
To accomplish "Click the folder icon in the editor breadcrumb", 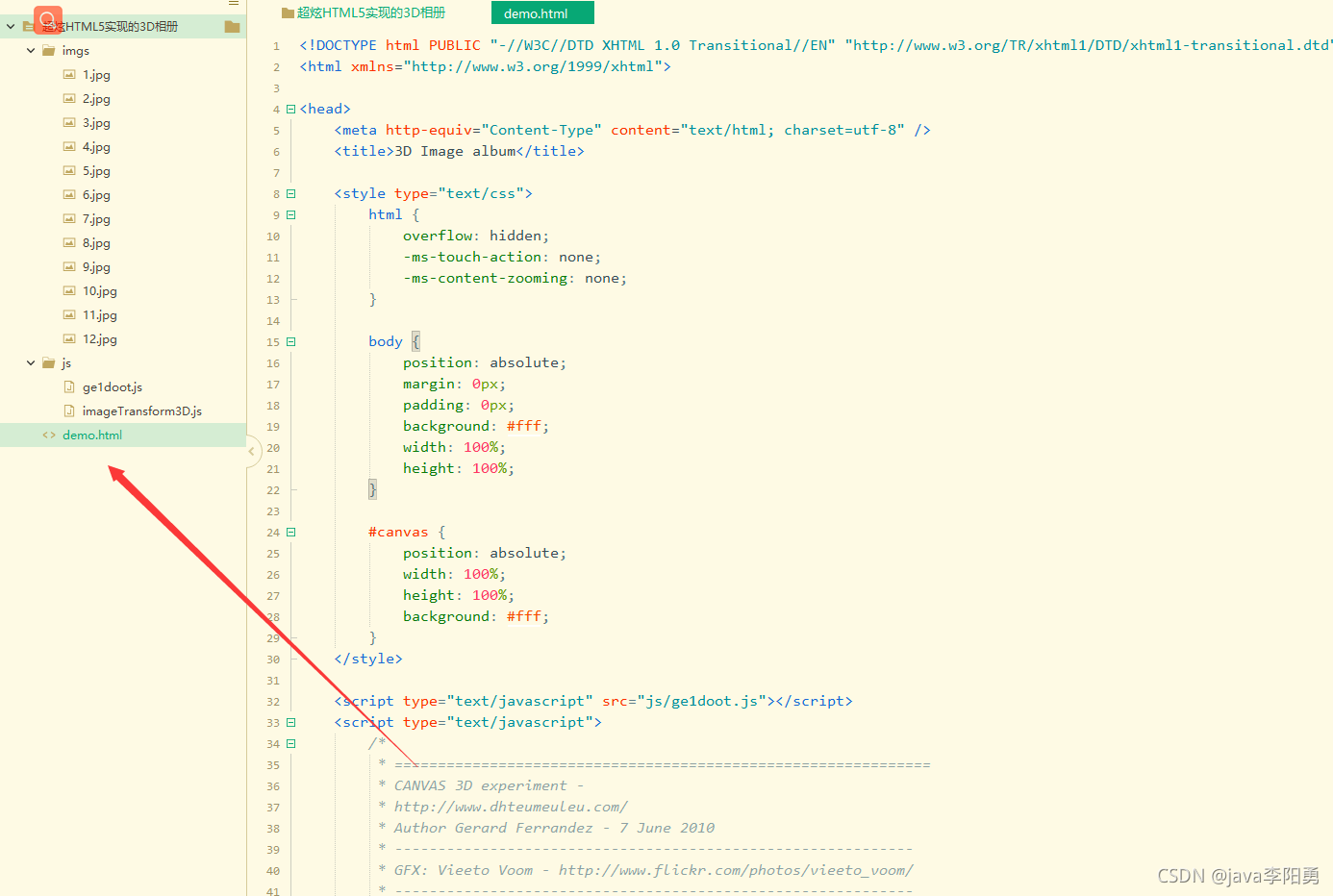I will (288, 13).
